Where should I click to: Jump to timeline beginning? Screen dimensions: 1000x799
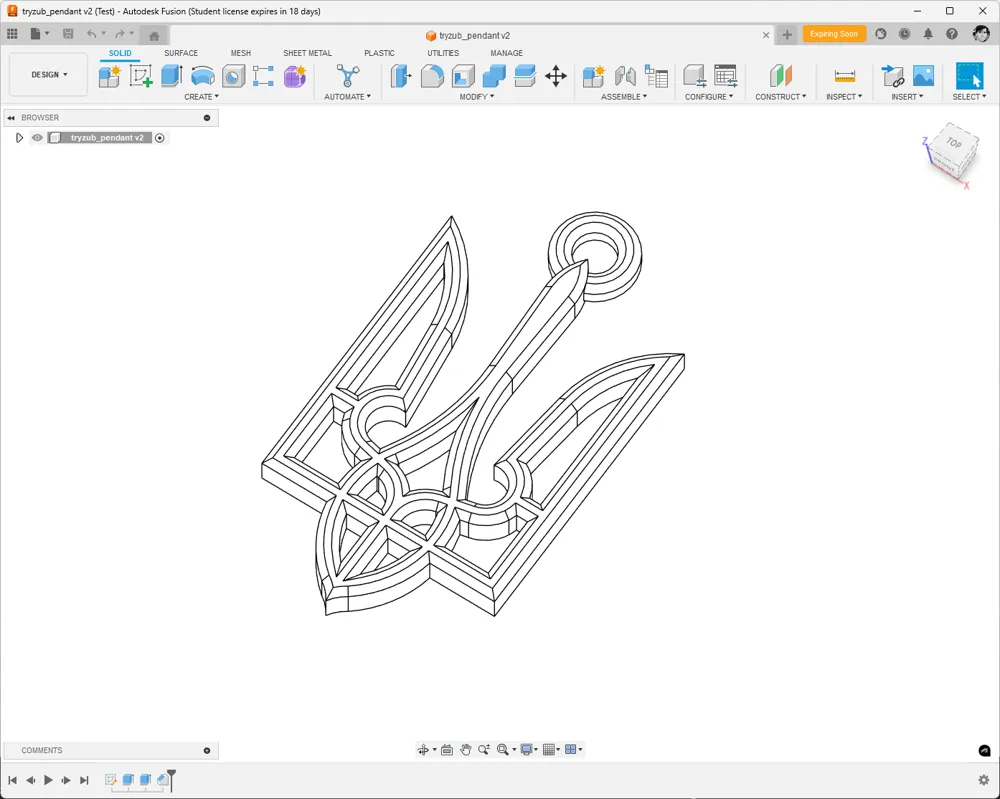pos(12,780)
